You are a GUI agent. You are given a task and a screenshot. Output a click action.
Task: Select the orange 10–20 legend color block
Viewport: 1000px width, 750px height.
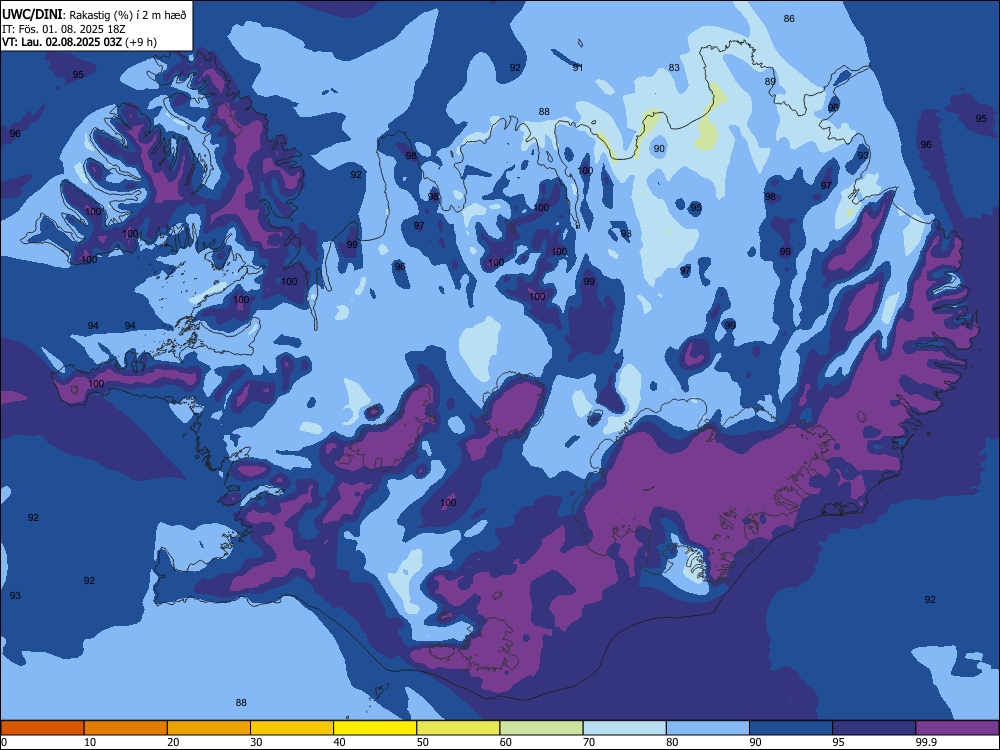point(126,728)
